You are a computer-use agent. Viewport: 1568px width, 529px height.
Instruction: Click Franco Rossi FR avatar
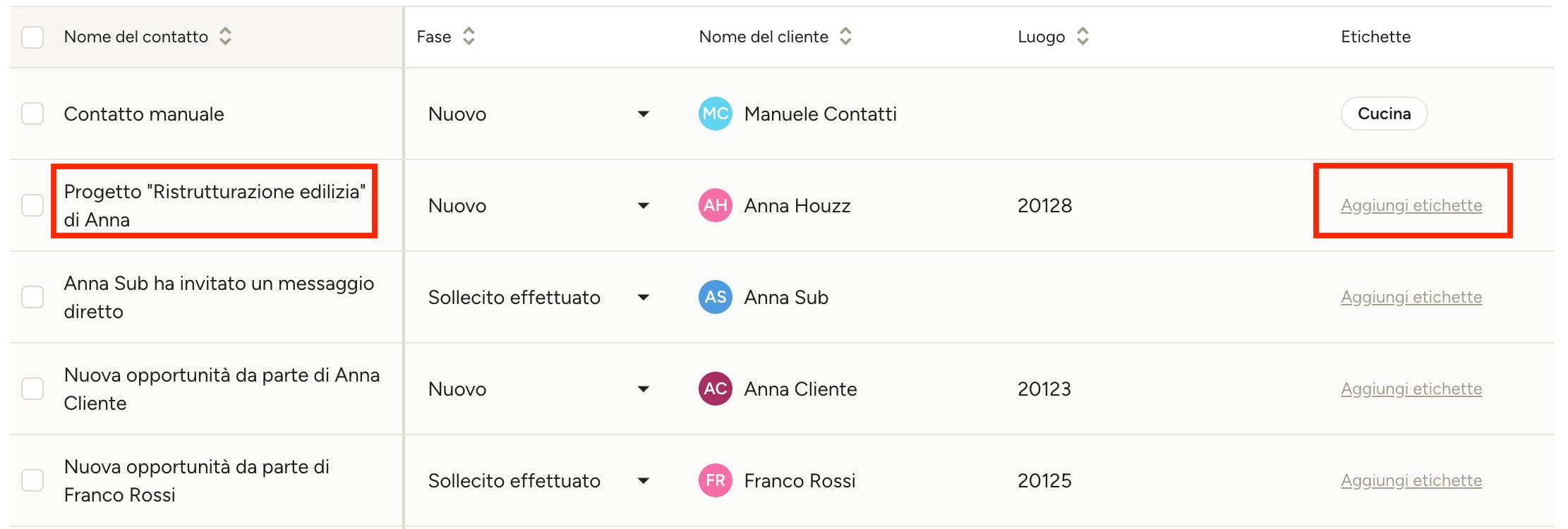tap(715, 480)
